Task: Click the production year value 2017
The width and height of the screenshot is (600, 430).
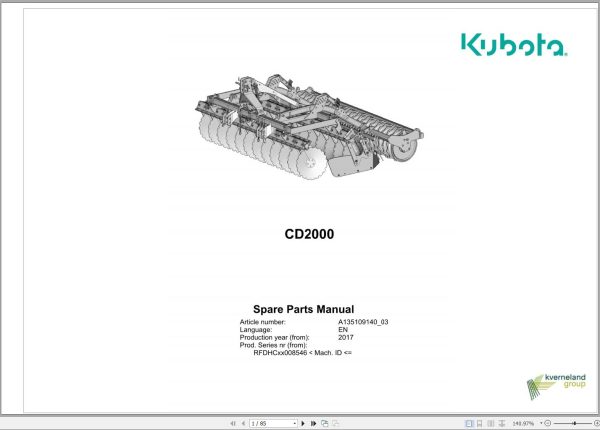Action: pyautogui.click(x=346, y=337)
